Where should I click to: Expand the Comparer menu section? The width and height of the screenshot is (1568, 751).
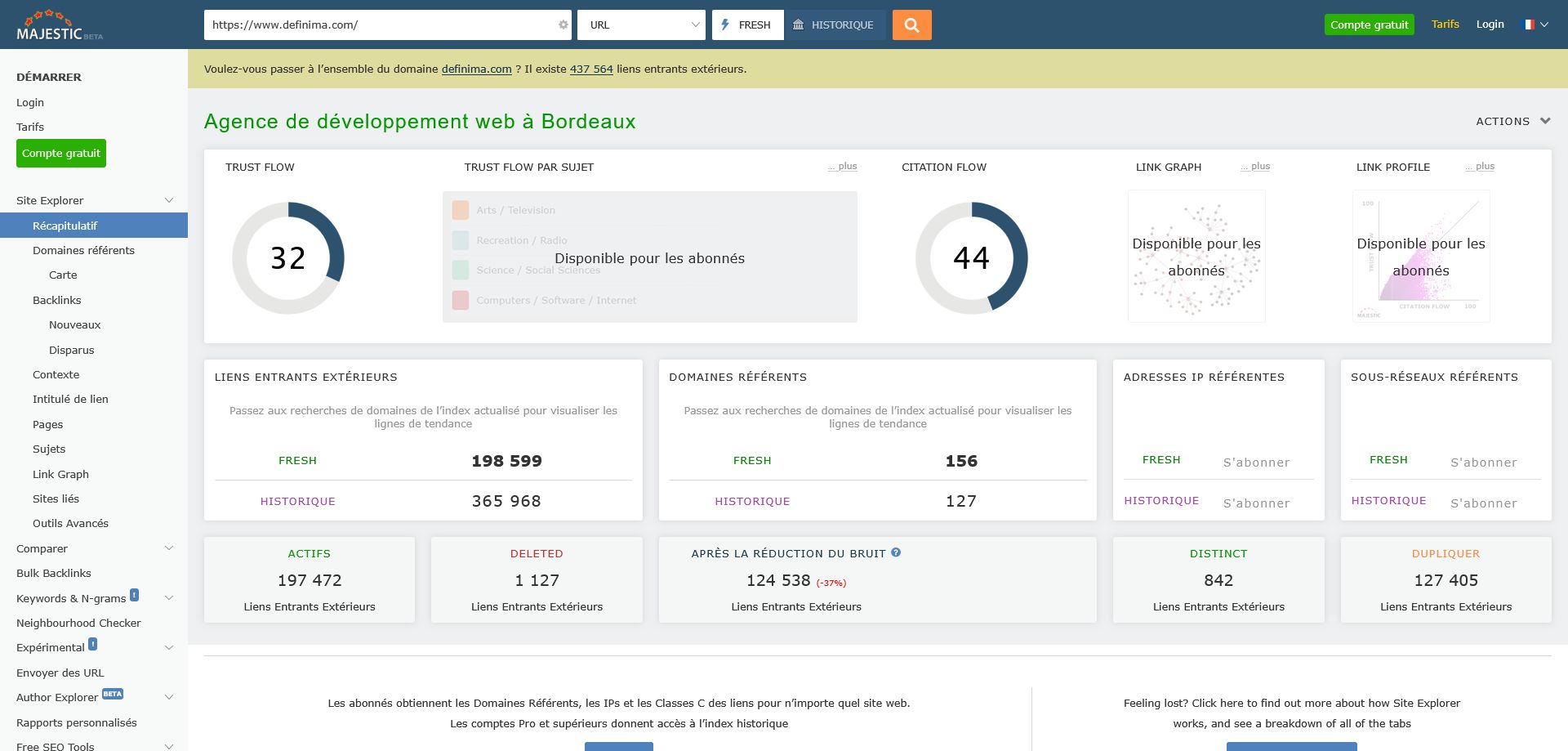pyautogui.click(x=169, y=548)
